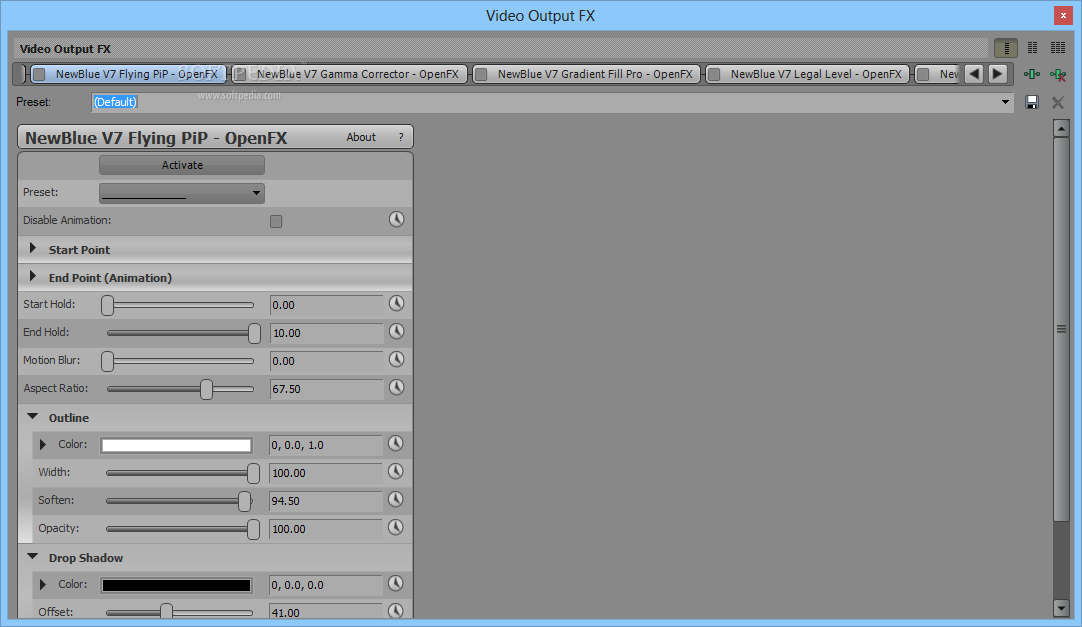Toggle animation clock for Outline Color
Viewport: 1082px width, 627px height.
pos(395,444)
